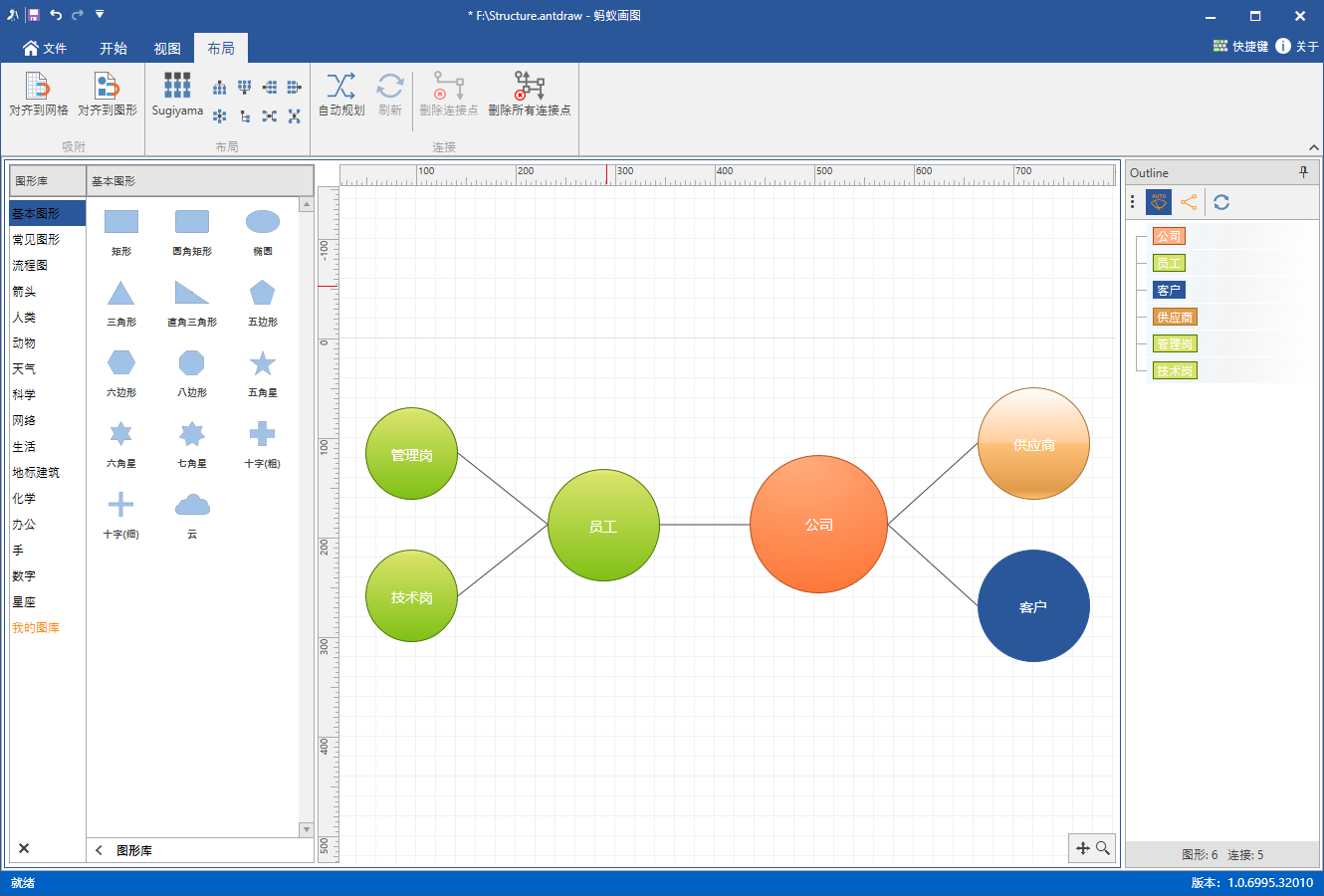Select 供应商 in the Outline tree
The width and height of the screenshot is (1324, 896).
(1175, 317)
